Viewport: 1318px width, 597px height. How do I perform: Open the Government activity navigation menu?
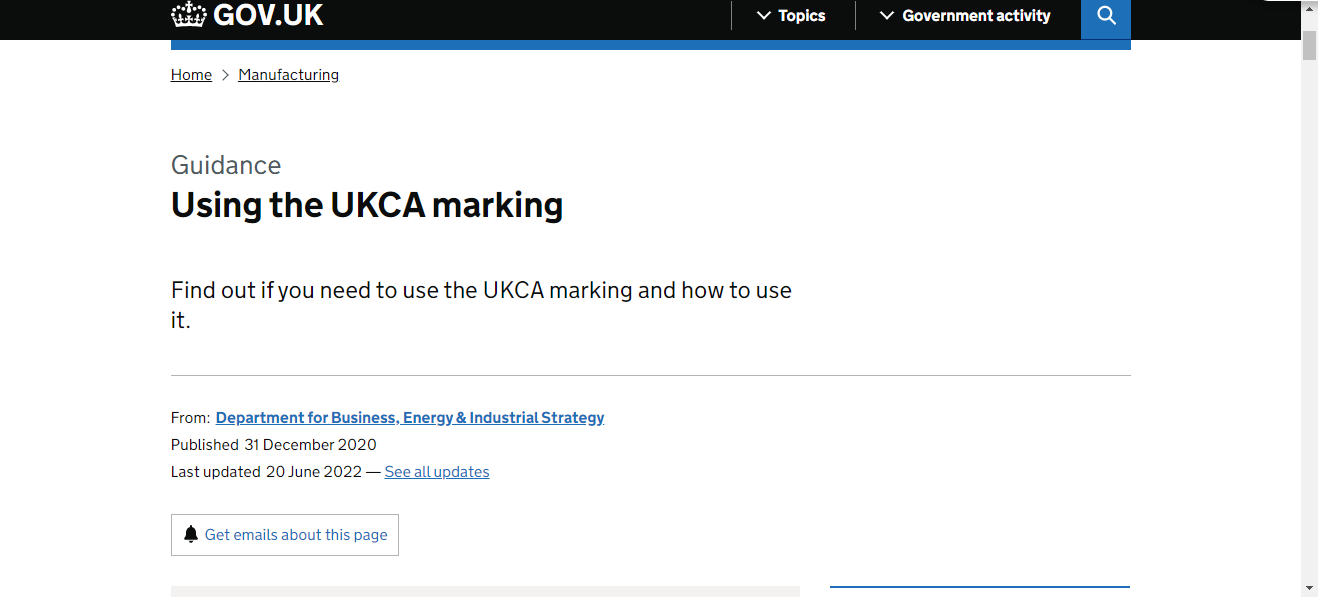(965, 16)
